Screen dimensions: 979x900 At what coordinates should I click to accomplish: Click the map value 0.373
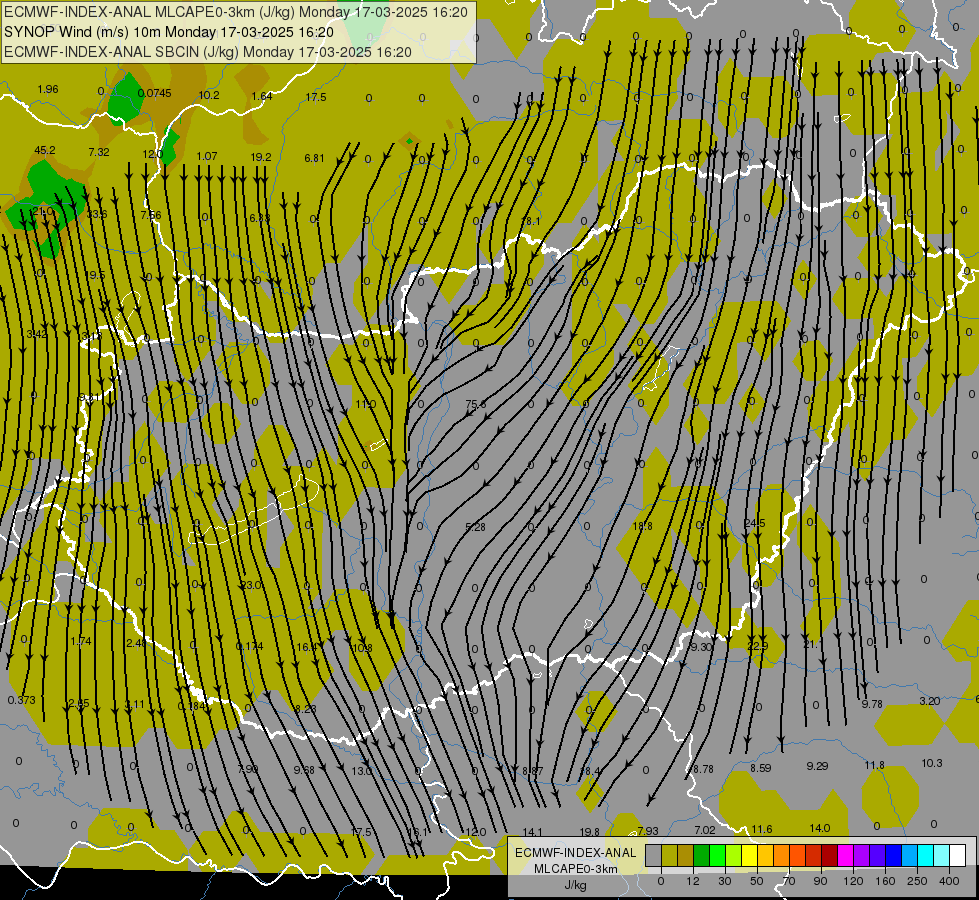tap(22, 700)
